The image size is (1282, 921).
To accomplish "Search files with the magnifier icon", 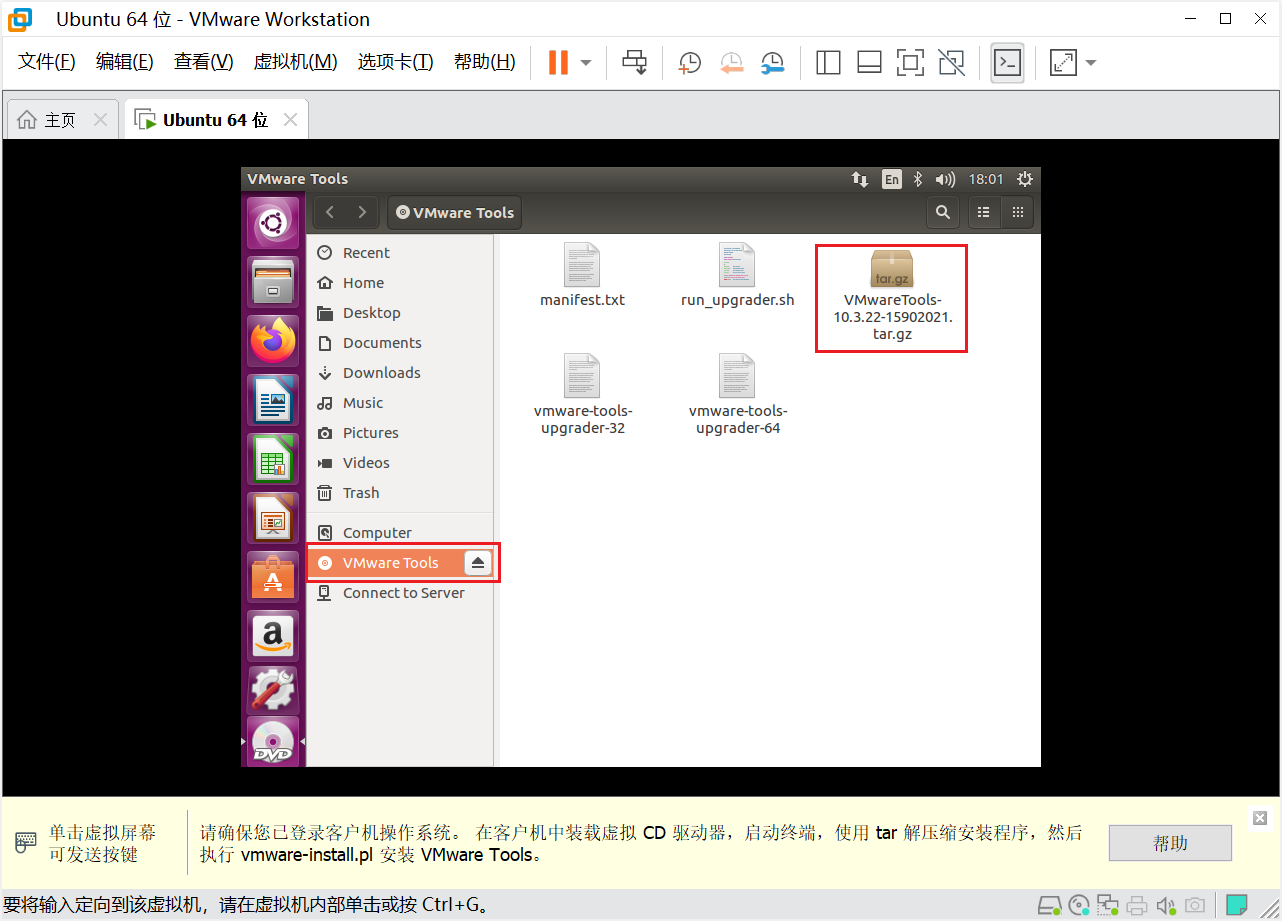I will pos(942,212).
